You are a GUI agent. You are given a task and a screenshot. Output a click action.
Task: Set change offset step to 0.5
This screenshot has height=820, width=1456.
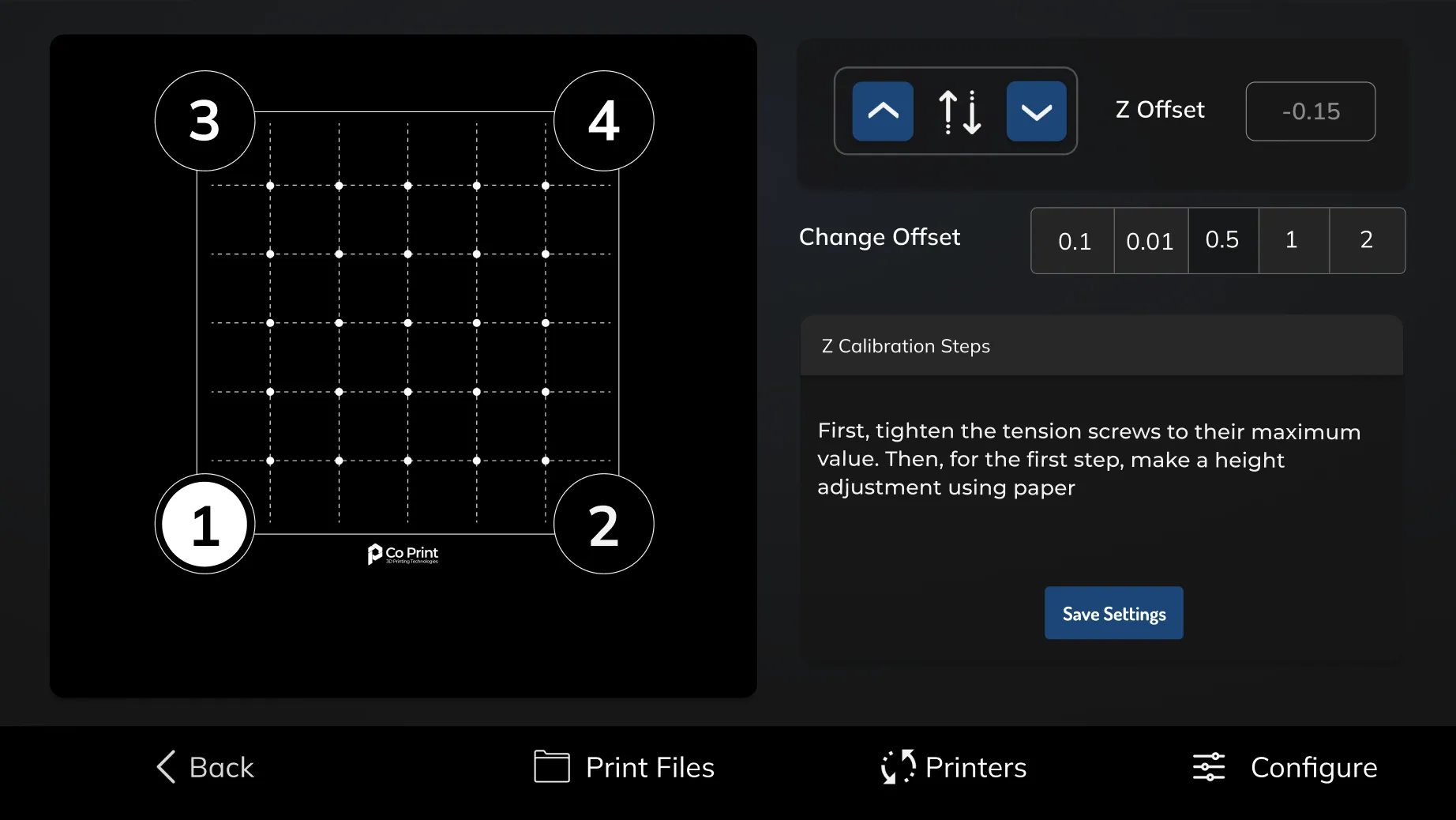tap(1223, 241)
